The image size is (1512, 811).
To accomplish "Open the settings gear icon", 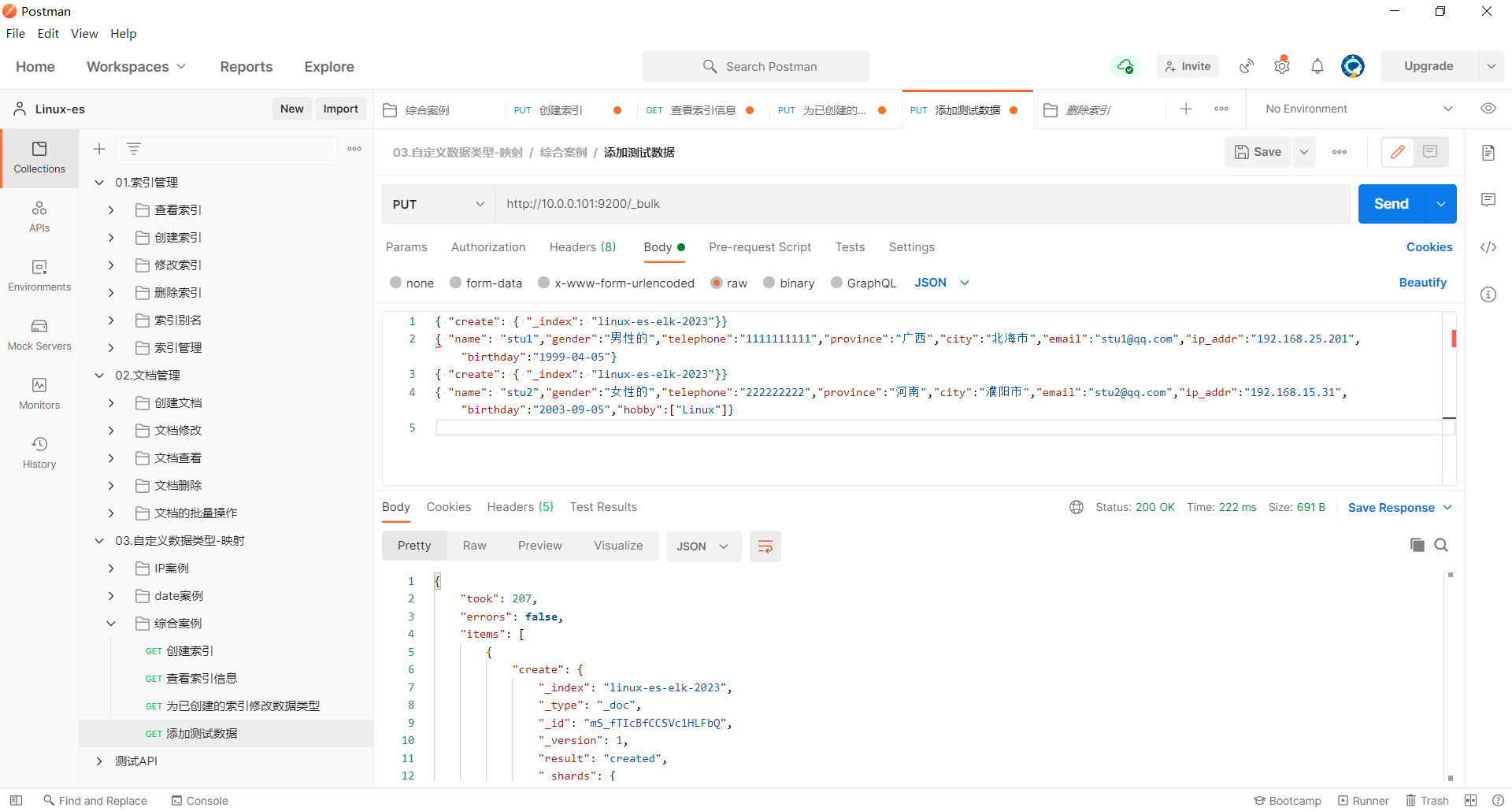I will click(x=1282, y=67).
